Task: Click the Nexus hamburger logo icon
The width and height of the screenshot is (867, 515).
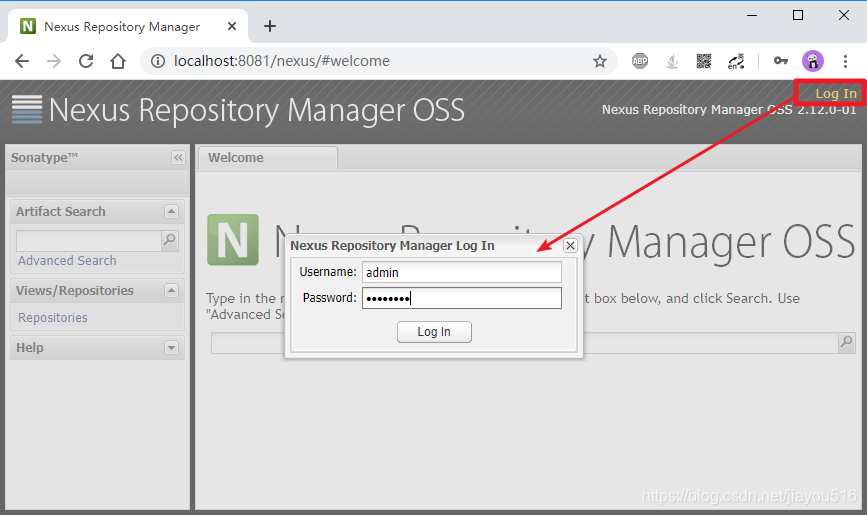Action: [27, 109]
